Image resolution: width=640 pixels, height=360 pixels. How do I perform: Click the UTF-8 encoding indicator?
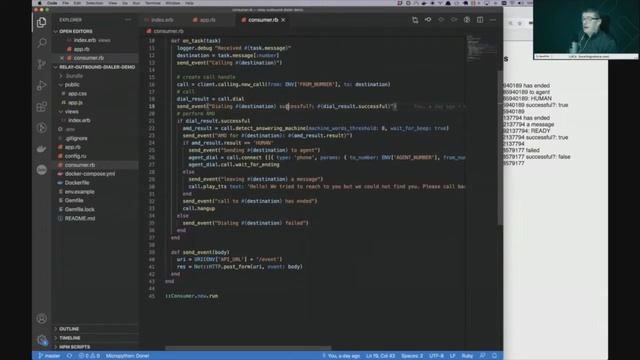pos(436,356)
